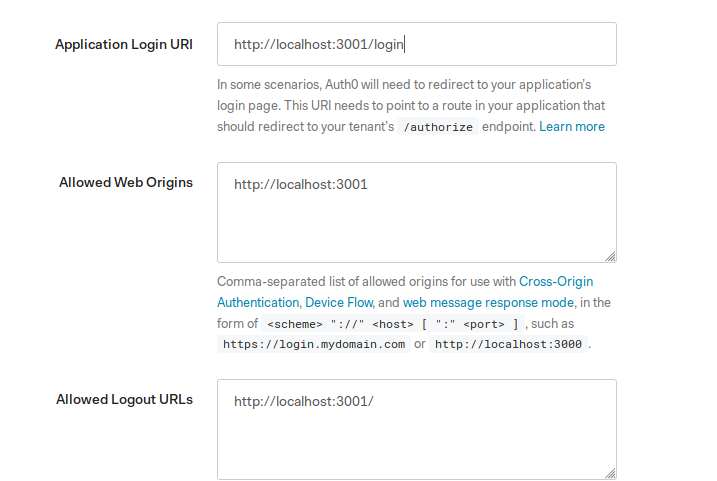This screenshot has height=481, width=717.
Task: Click the /authorize code snippet
Action: [x=438, y=127]
